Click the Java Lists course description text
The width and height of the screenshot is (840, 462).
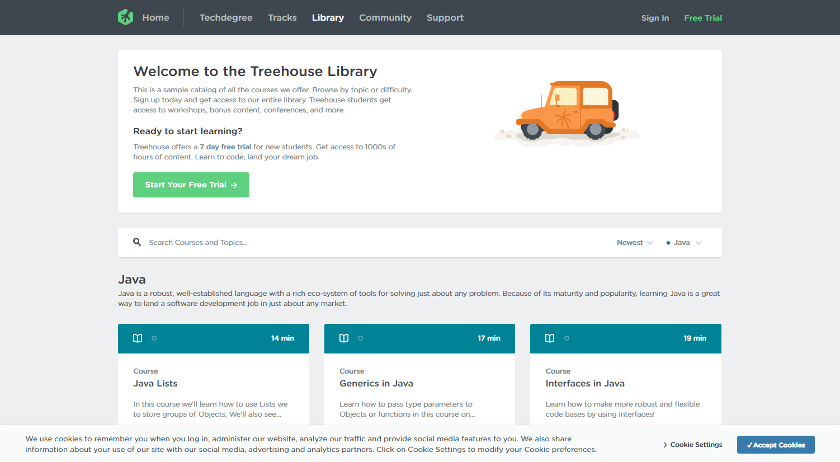211,409
